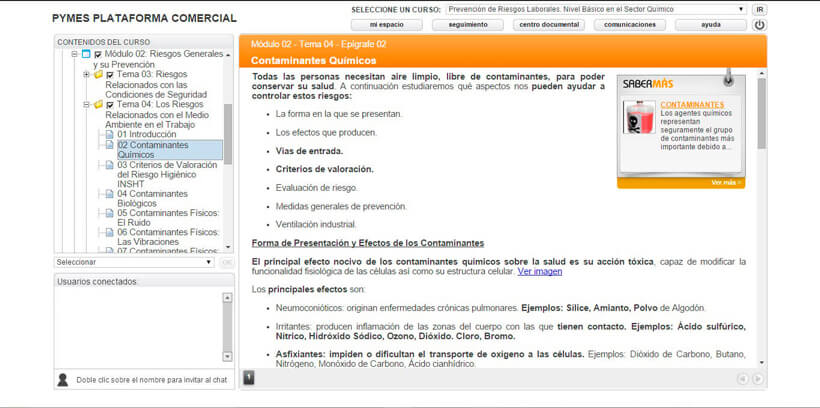Click Ver más in Saber Más card
Screen dimensions: 820x408
coord(726,183)
